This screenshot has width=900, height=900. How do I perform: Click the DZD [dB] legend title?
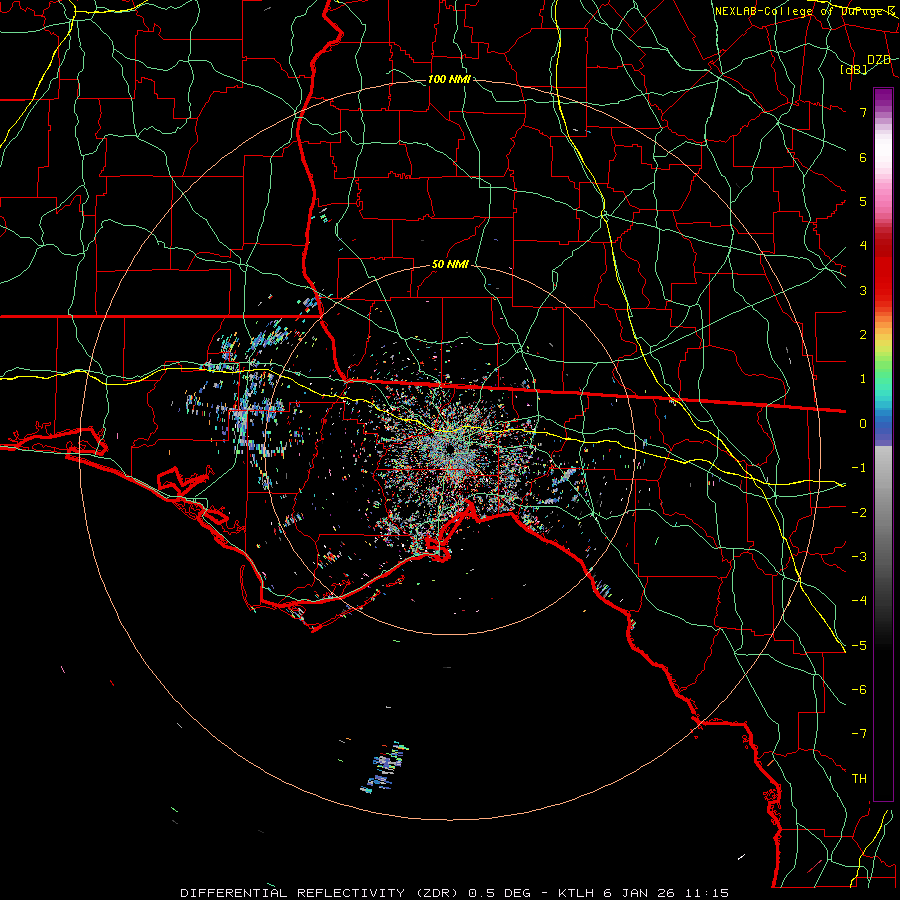[x=864, y=64]
